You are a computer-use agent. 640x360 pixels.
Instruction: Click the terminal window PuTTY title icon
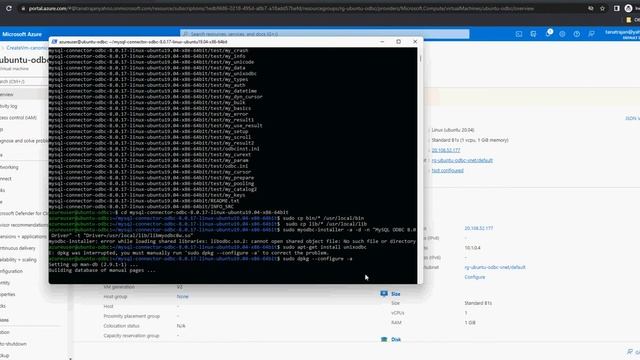click(x=54, y=42)
